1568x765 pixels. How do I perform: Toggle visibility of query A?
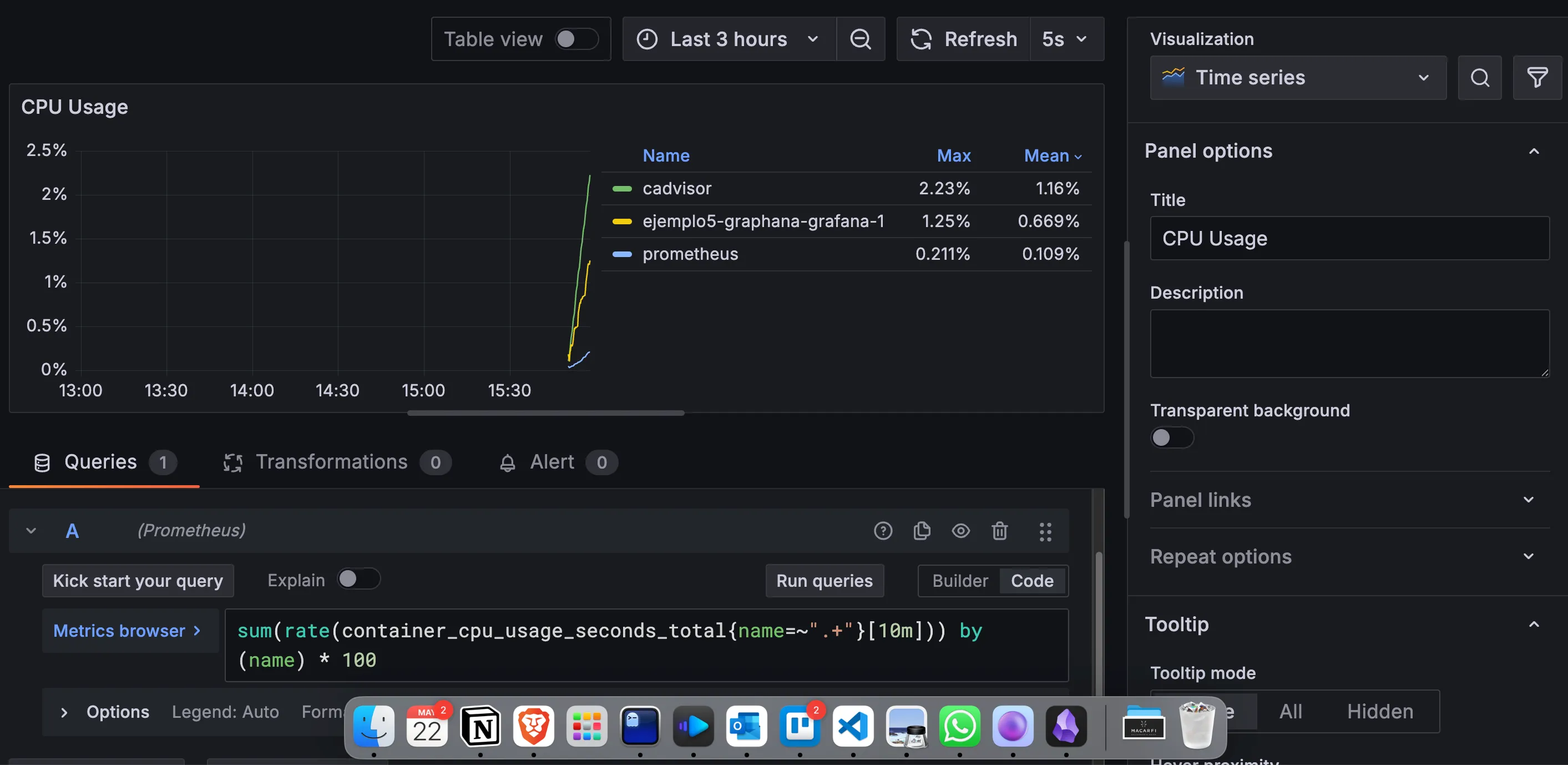point(960,531)
